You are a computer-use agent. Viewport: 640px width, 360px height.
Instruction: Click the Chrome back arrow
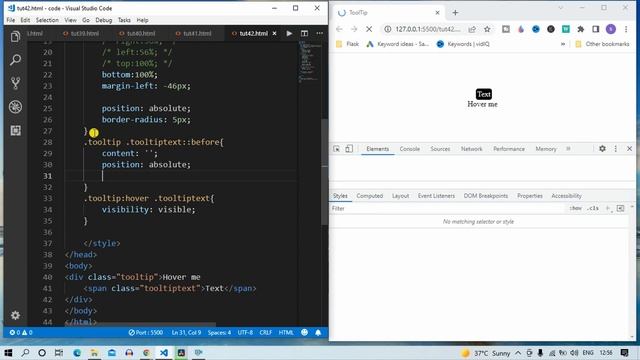(x=339, y=29)
